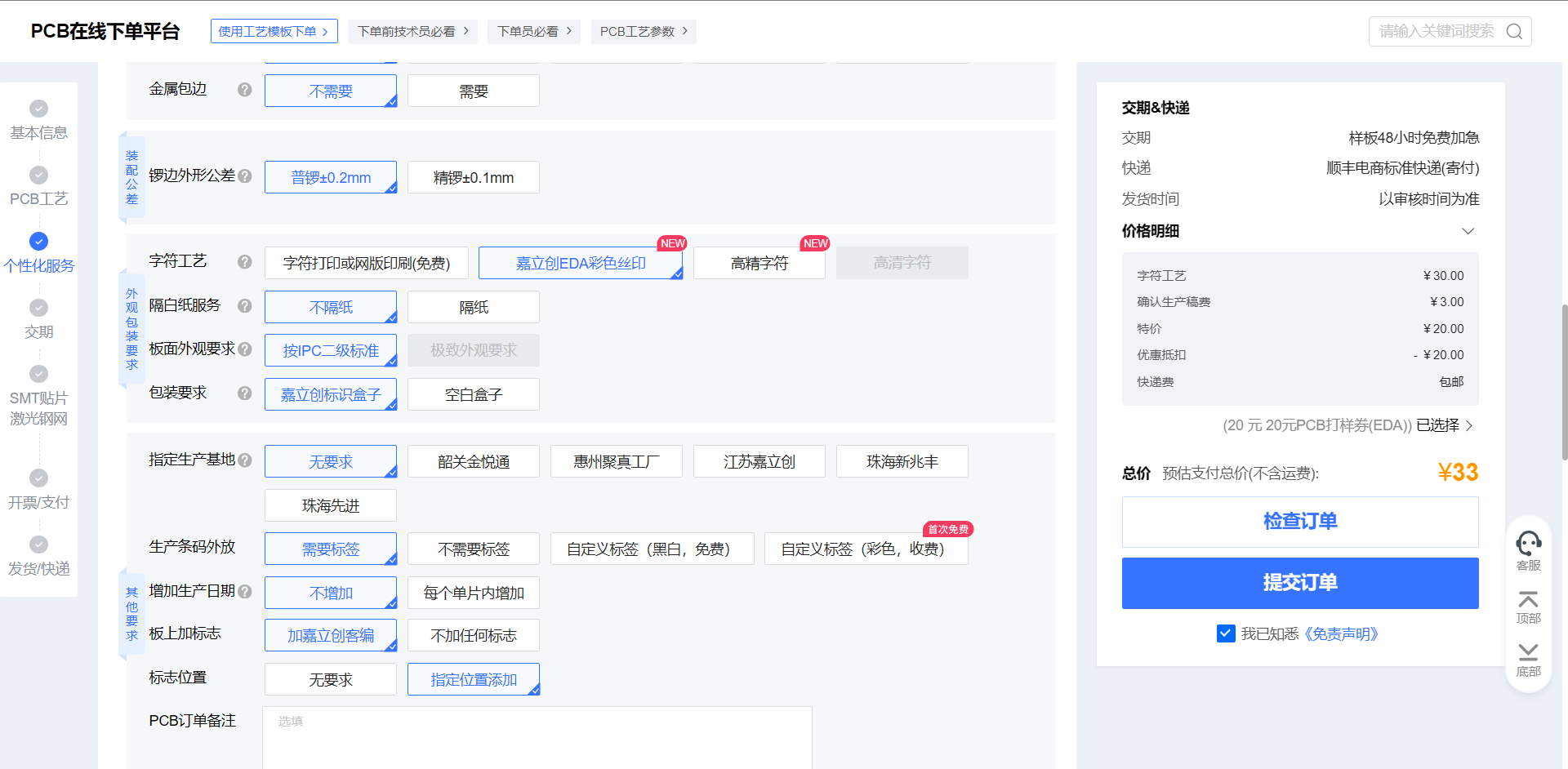Select 韶关金悦通 production base

pyautogui.click(x=474, y=461)
